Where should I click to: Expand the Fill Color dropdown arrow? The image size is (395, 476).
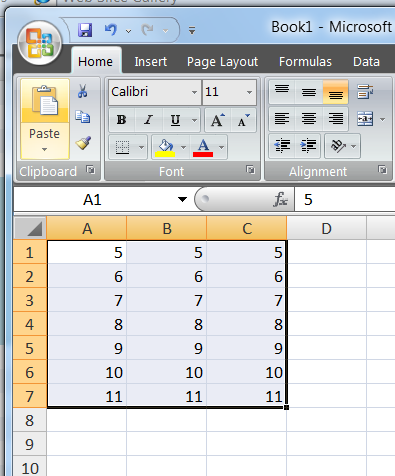pos(183,147)
